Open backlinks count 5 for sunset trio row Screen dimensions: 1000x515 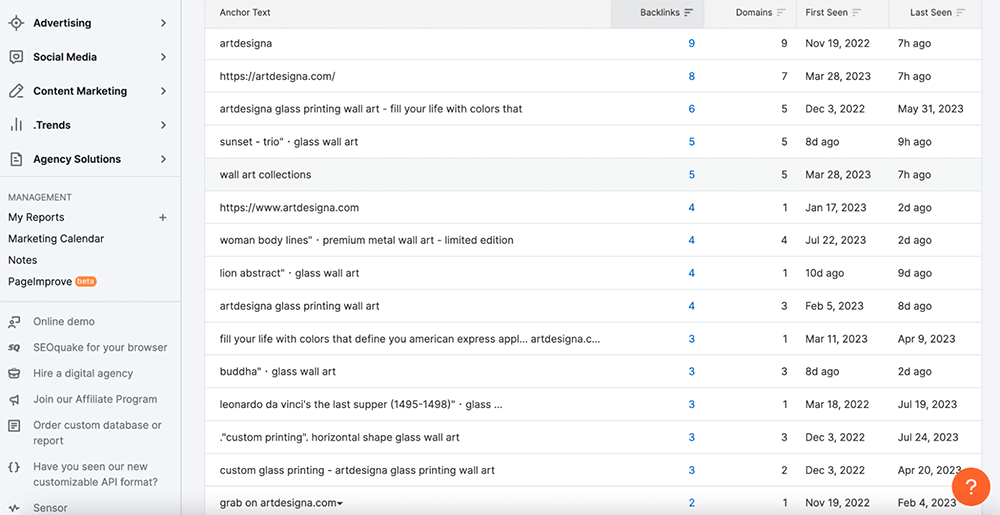coord(691,142)
